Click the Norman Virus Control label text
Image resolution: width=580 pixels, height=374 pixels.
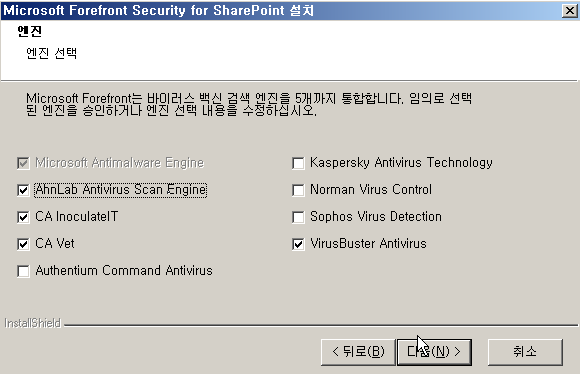(371, 189)
